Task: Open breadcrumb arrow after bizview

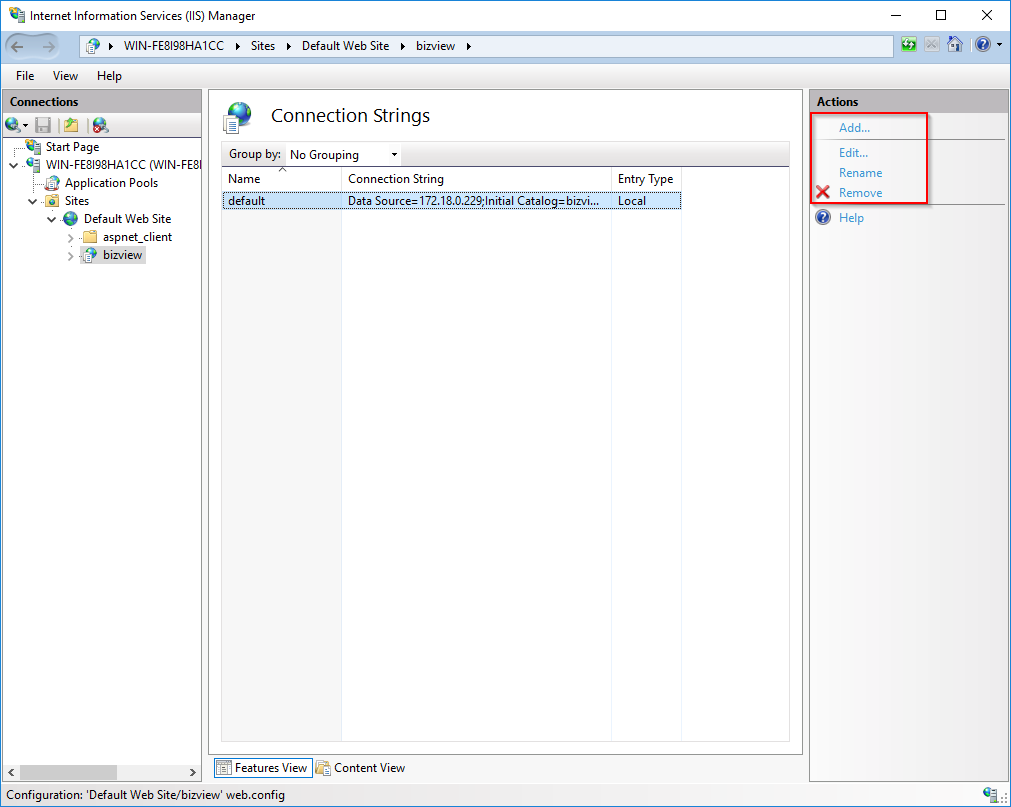Action: (469, 46)
